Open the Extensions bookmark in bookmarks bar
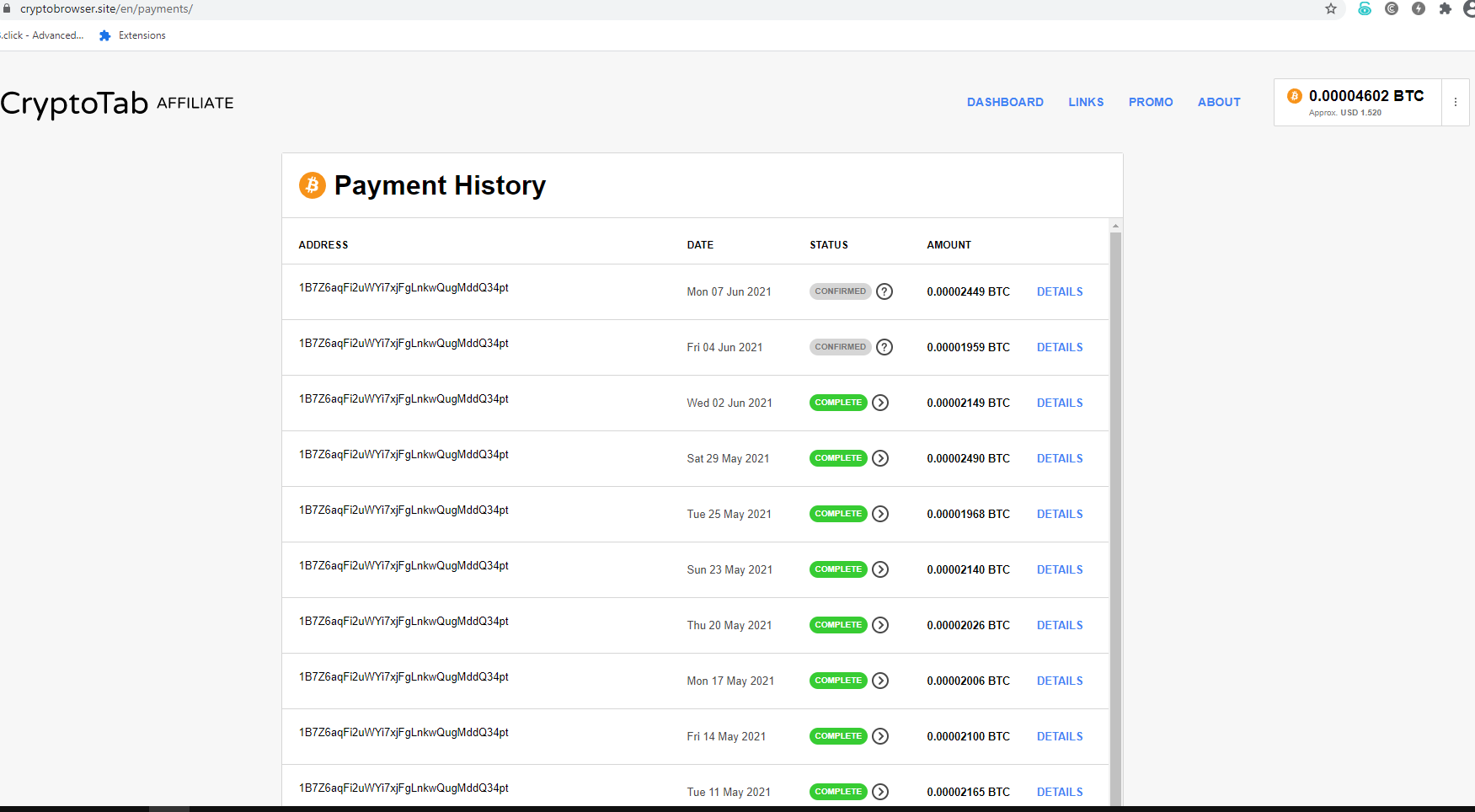This screenshot has width=1475, height=812. tap(133, 35)
